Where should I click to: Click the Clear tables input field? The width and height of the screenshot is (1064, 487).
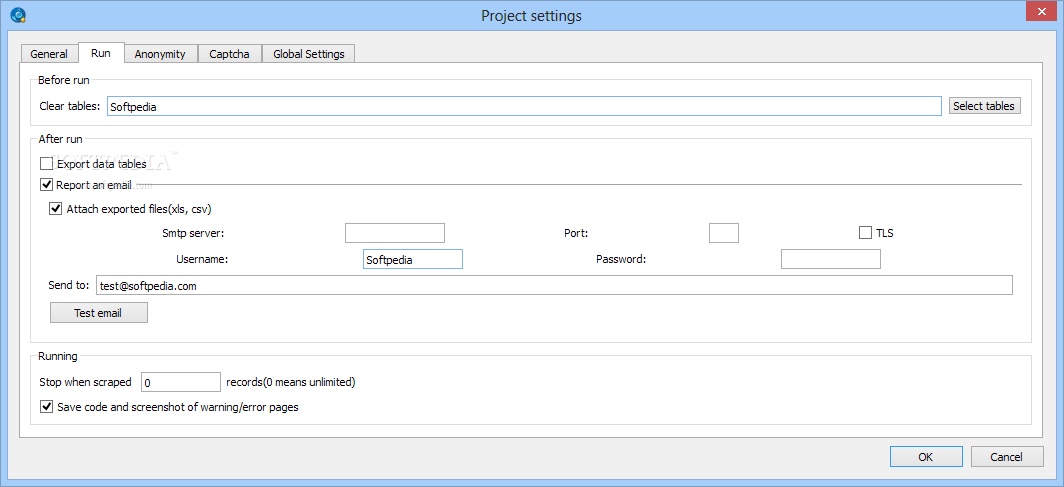pyautogui.click(x=525, y=106)
